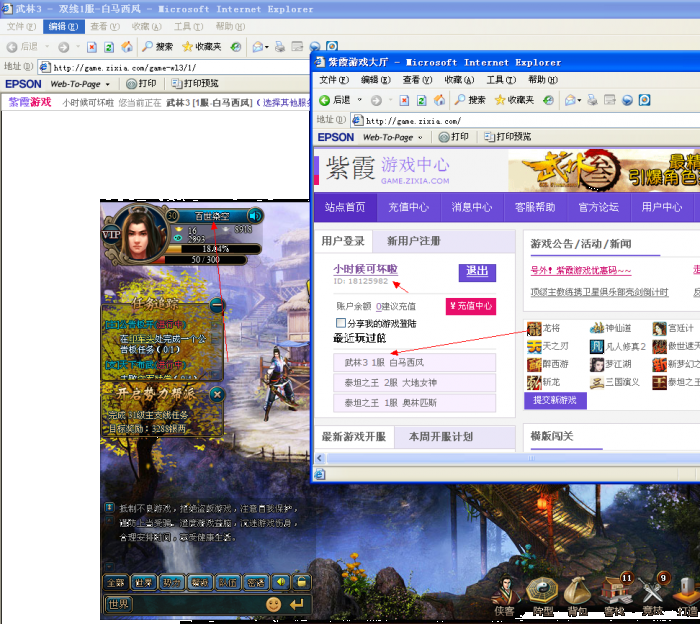Open 工具 menu in 紫霞游戏大厅 window
The height and width of the screenshot is (624, 700).
point(500,80)
